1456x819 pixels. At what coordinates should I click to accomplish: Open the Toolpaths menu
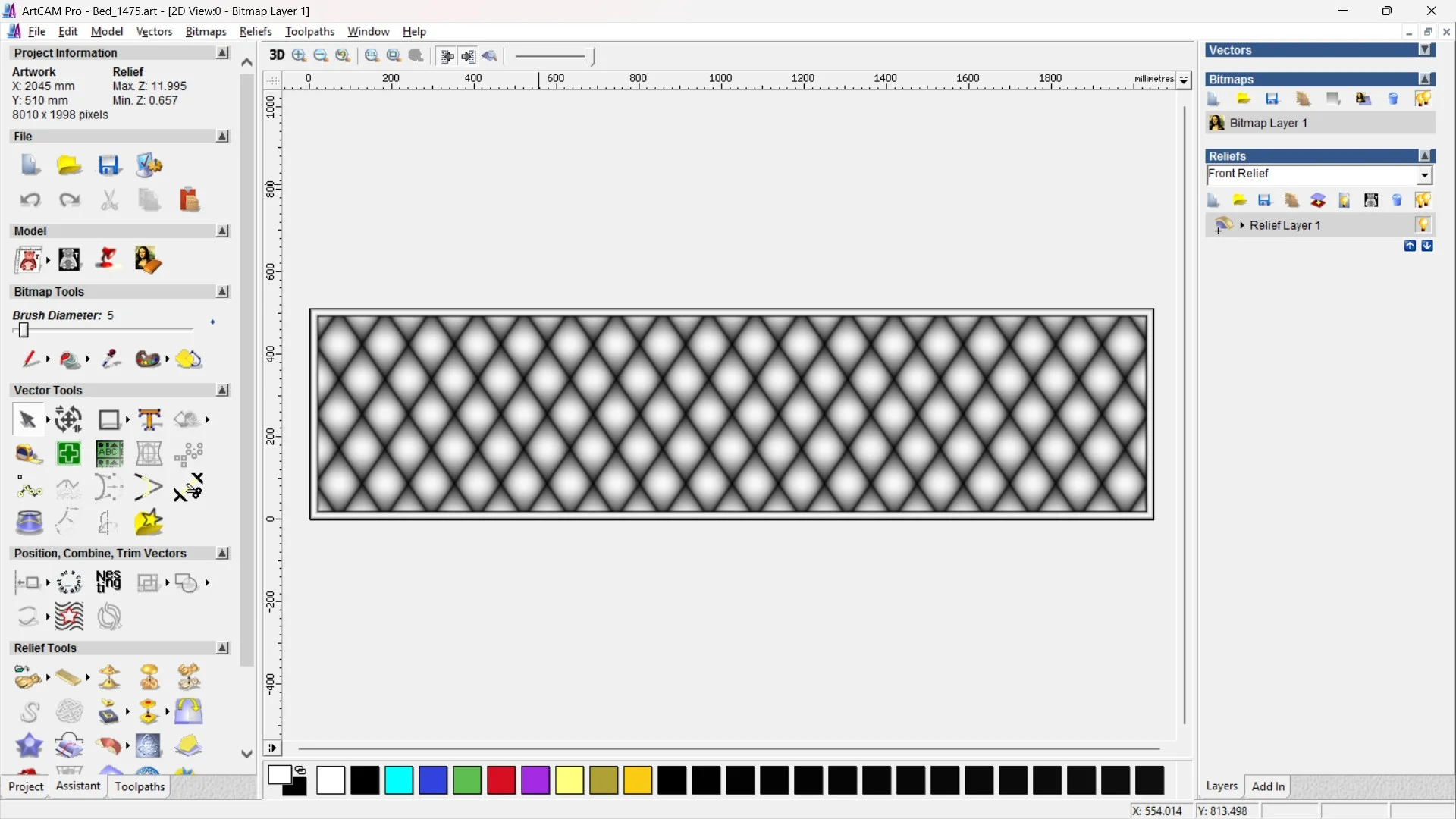point(309,31)
